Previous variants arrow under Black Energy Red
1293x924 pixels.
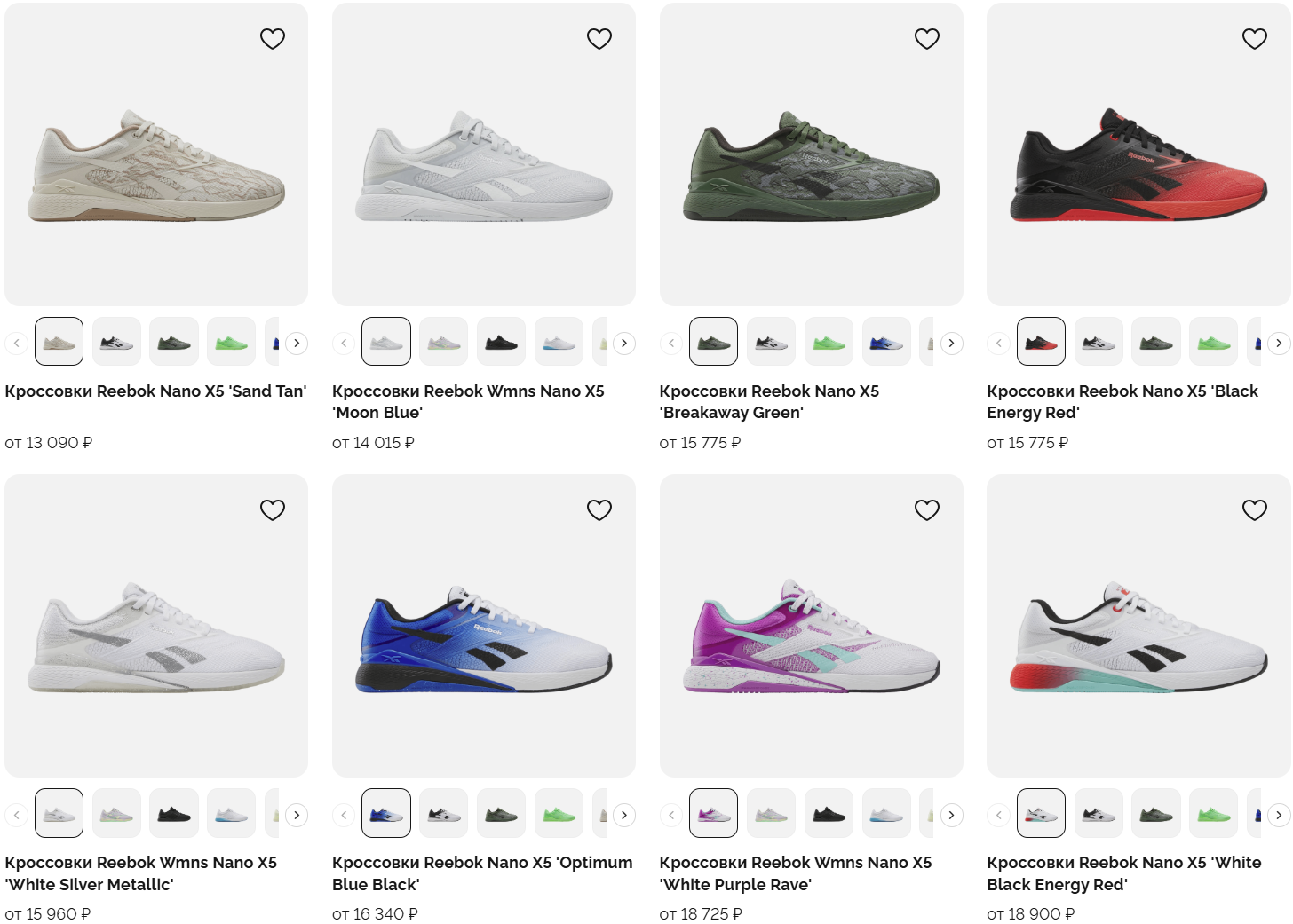click(x=998, y=343)
